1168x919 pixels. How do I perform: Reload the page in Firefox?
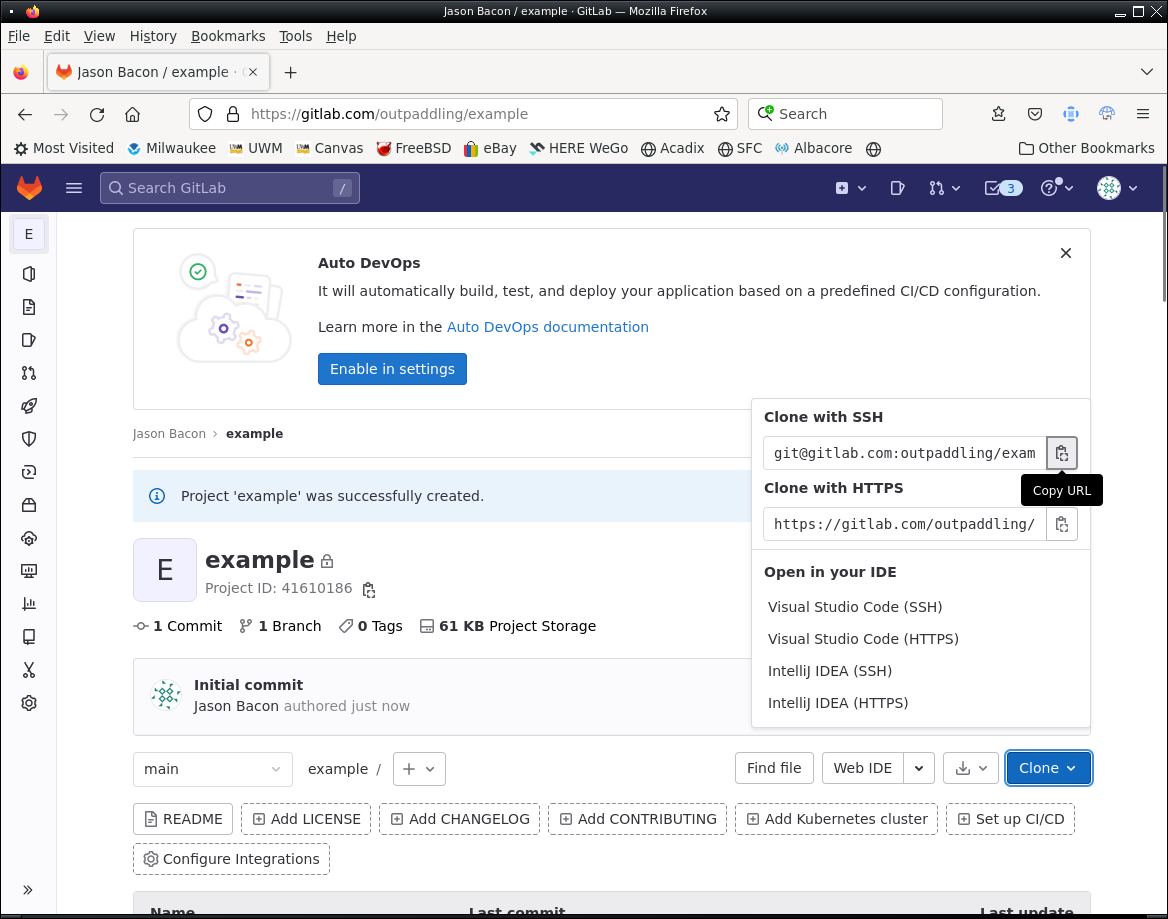click(97, 114)
